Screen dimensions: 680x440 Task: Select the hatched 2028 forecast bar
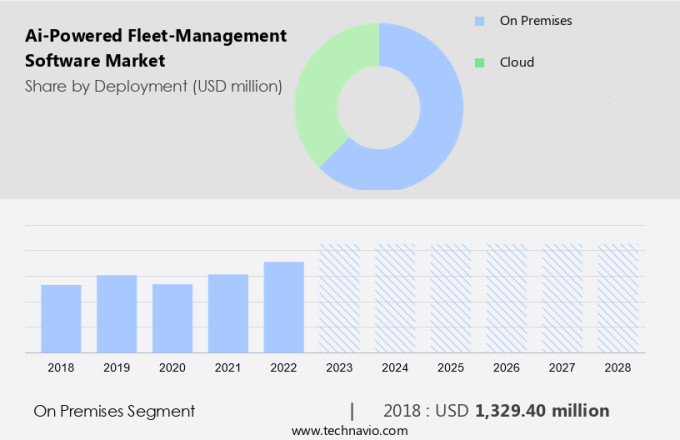pyautogui.click(x=618, y=298)
